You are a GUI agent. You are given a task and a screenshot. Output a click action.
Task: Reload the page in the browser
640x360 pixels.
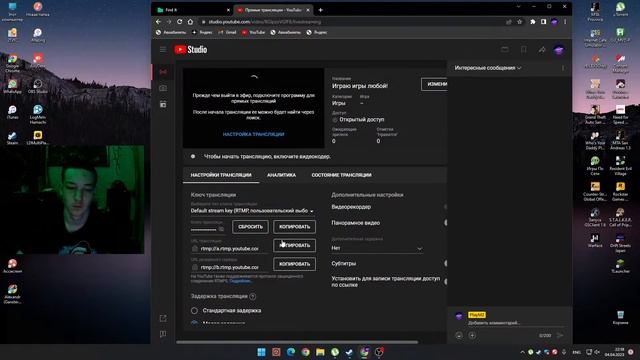(x=180, y=22)
